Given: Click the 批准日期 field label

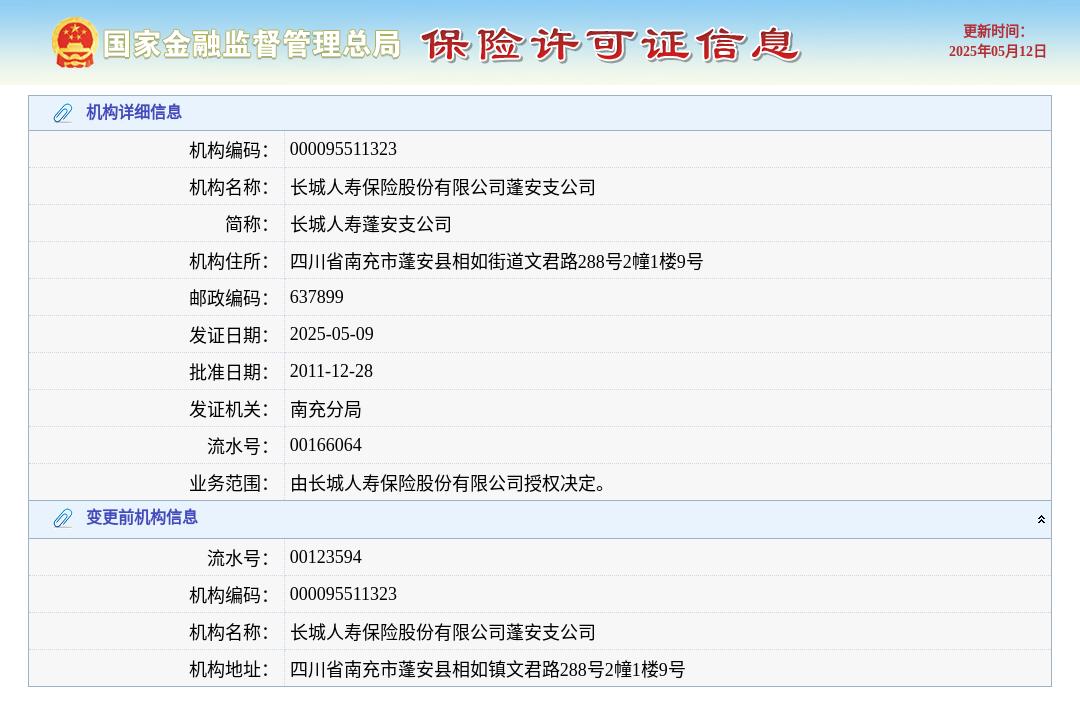Looking at the screenshot, I should click(229, 372).
